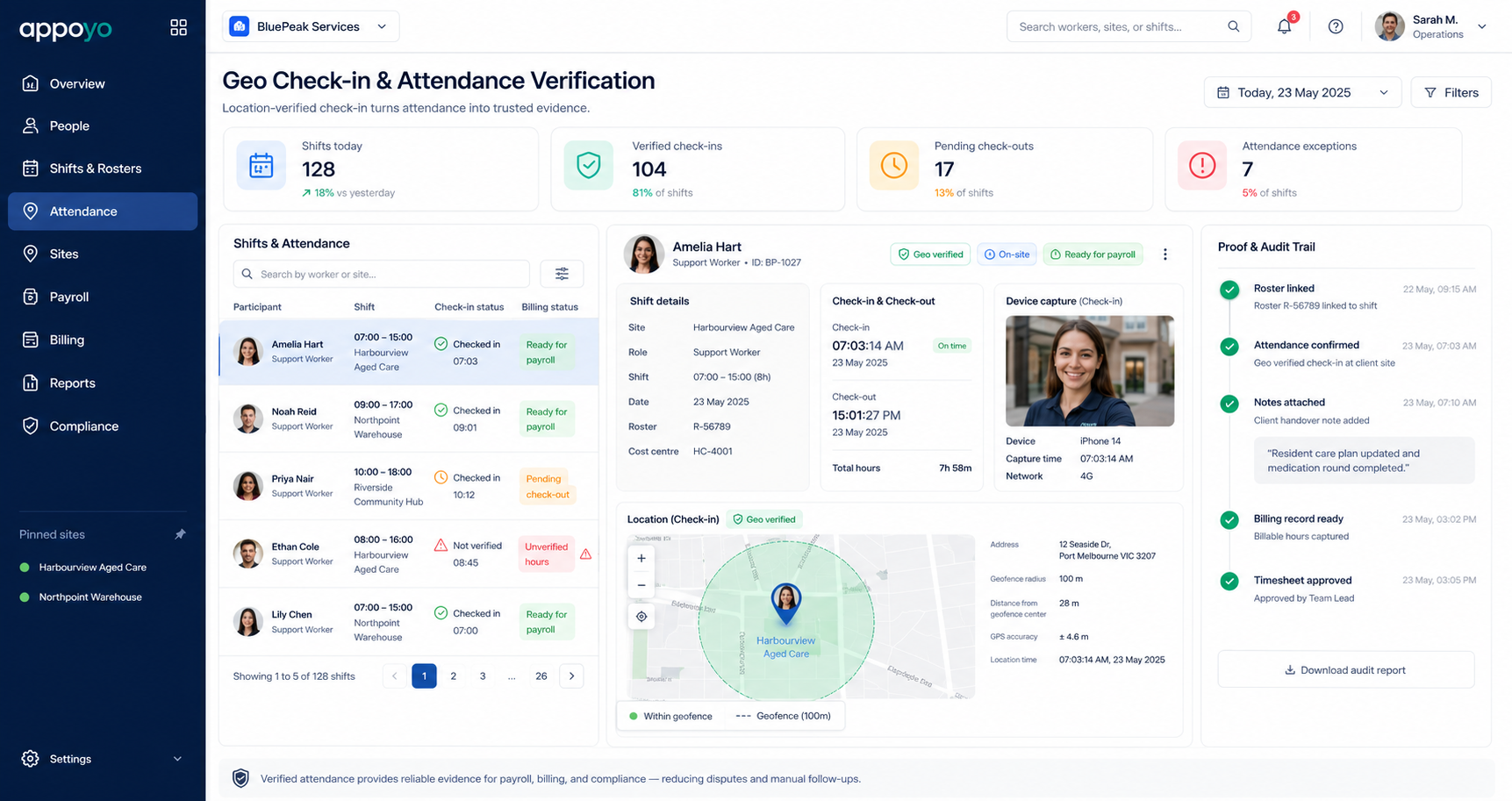Click the BluePeak Services company icon
The image size is (1512, 801).
click(239, 26)
